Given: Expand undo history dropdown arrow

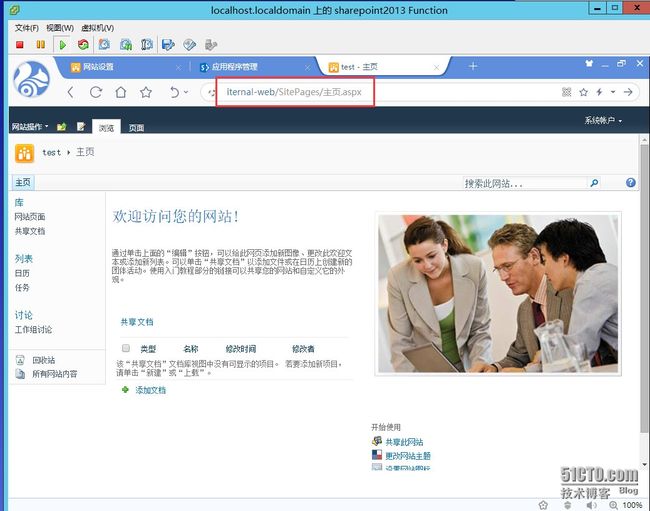Looking at the screenshot, I should point(186,92).
